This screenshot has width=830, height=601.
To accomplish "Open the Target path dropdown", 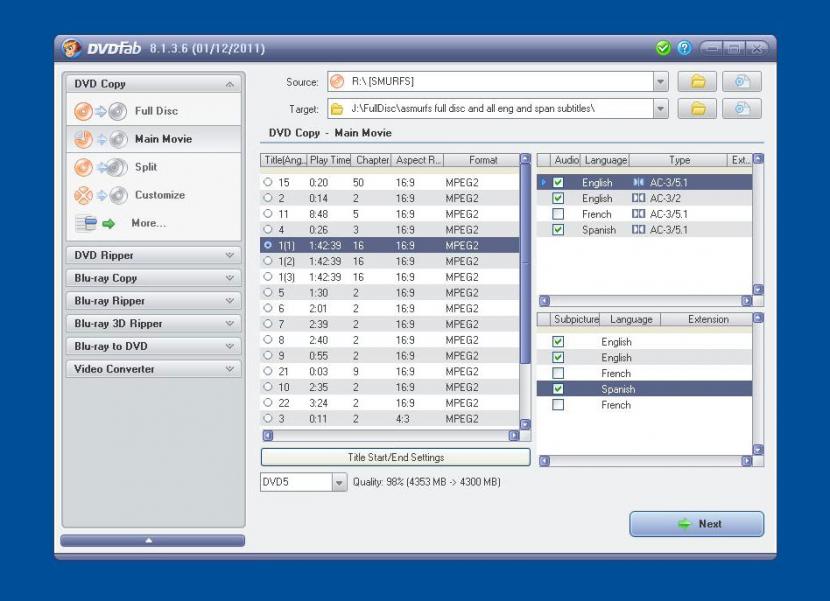I will [660, 109].
